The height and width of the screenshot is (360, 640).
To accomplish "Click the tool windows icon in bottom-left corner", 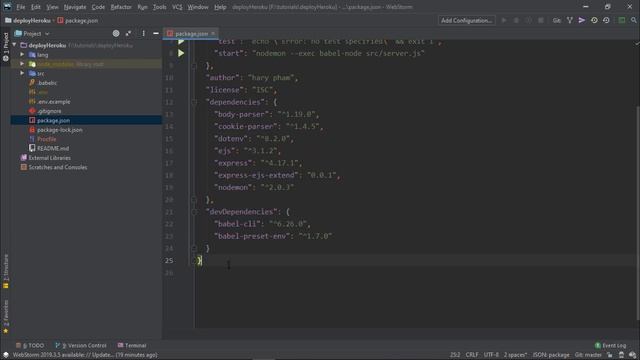I will click(x=5, y=355).
